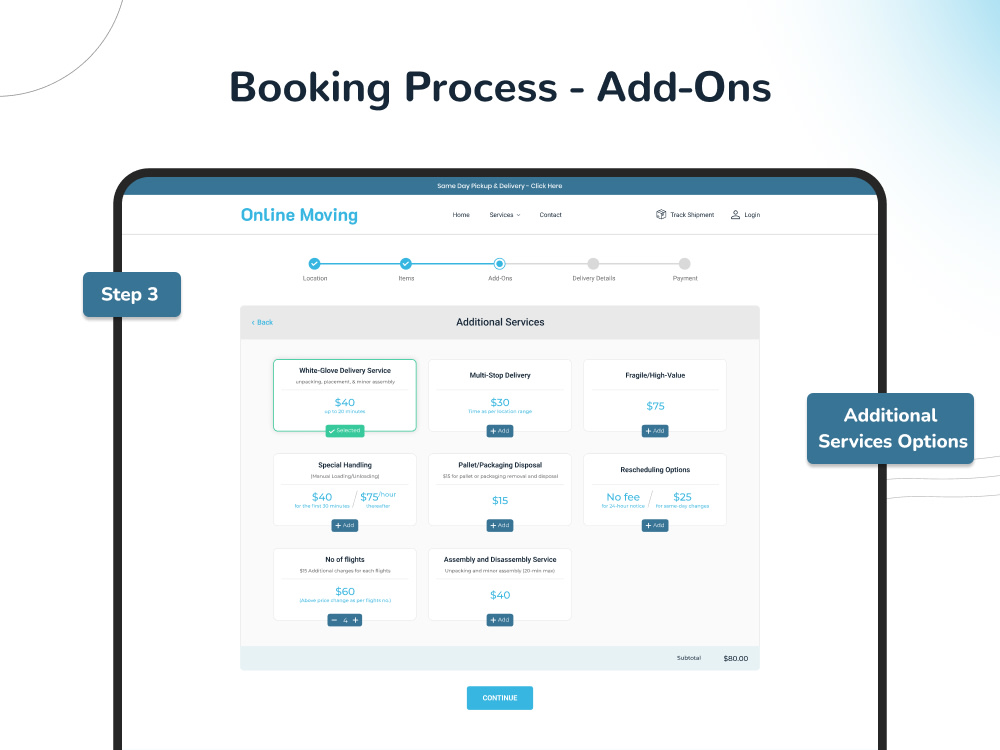
Task: Click the Items step checkmark
Action: [406, 263]
